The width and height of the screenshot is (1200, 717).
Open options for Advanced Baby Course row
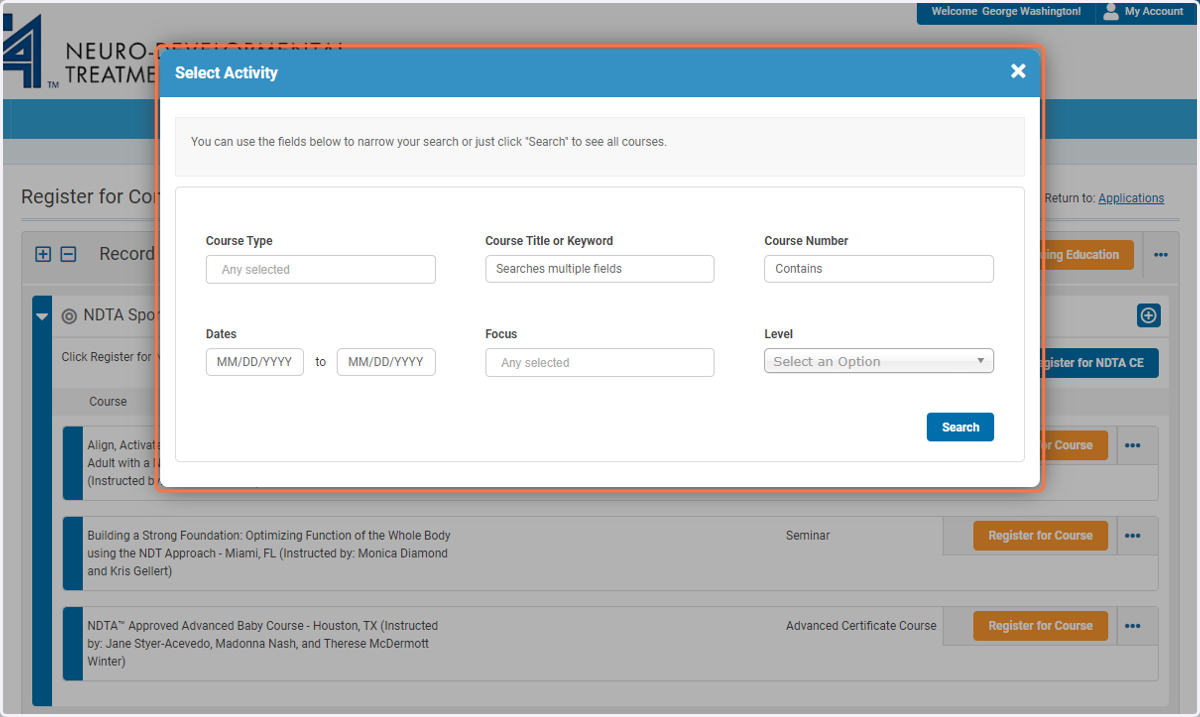tap(1132, 626)
